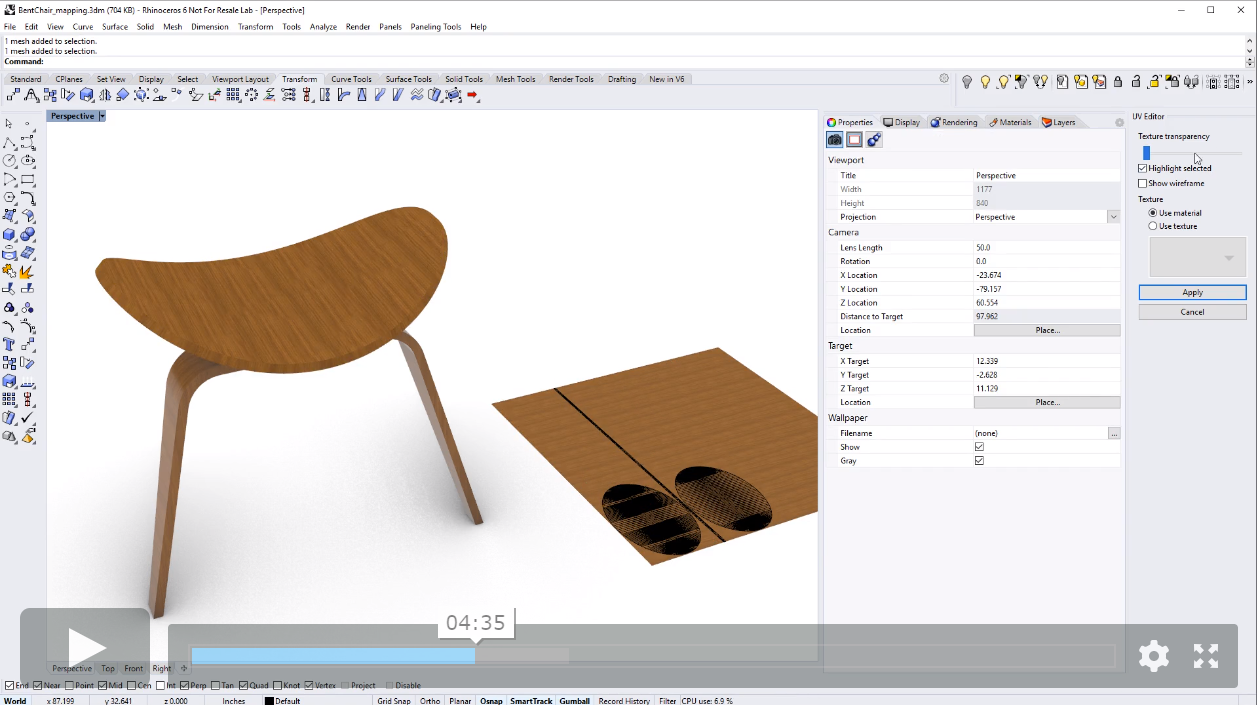Click the Rectangular Array icon in Transform toolbar
Viewport: 1257px width, 705px height.
(x=233, y=96)
